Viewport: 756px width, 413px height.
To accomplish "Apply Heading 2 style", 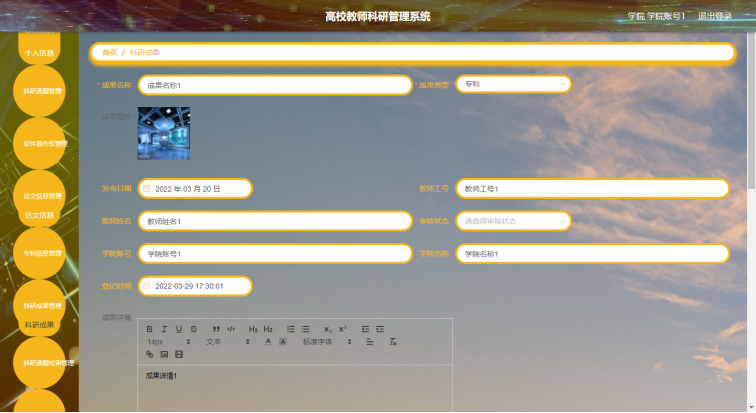I will pyautogui.click(x=268, y=329).
